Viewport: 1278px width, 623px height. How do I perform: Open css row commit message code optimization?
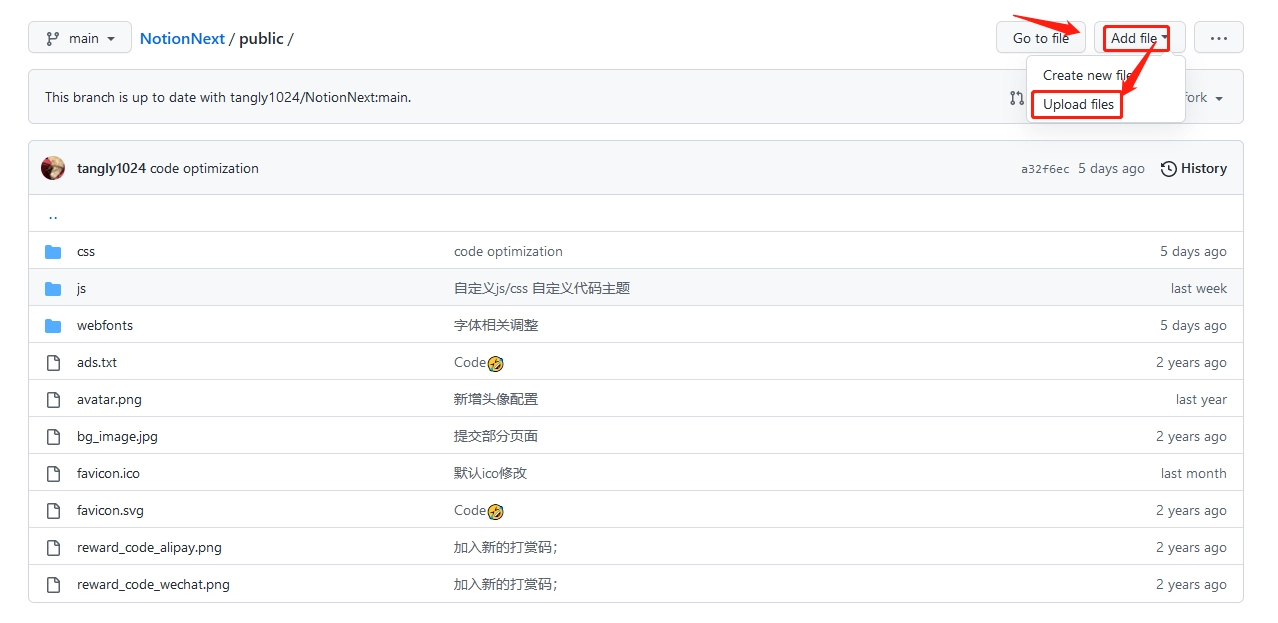[508, 251]
